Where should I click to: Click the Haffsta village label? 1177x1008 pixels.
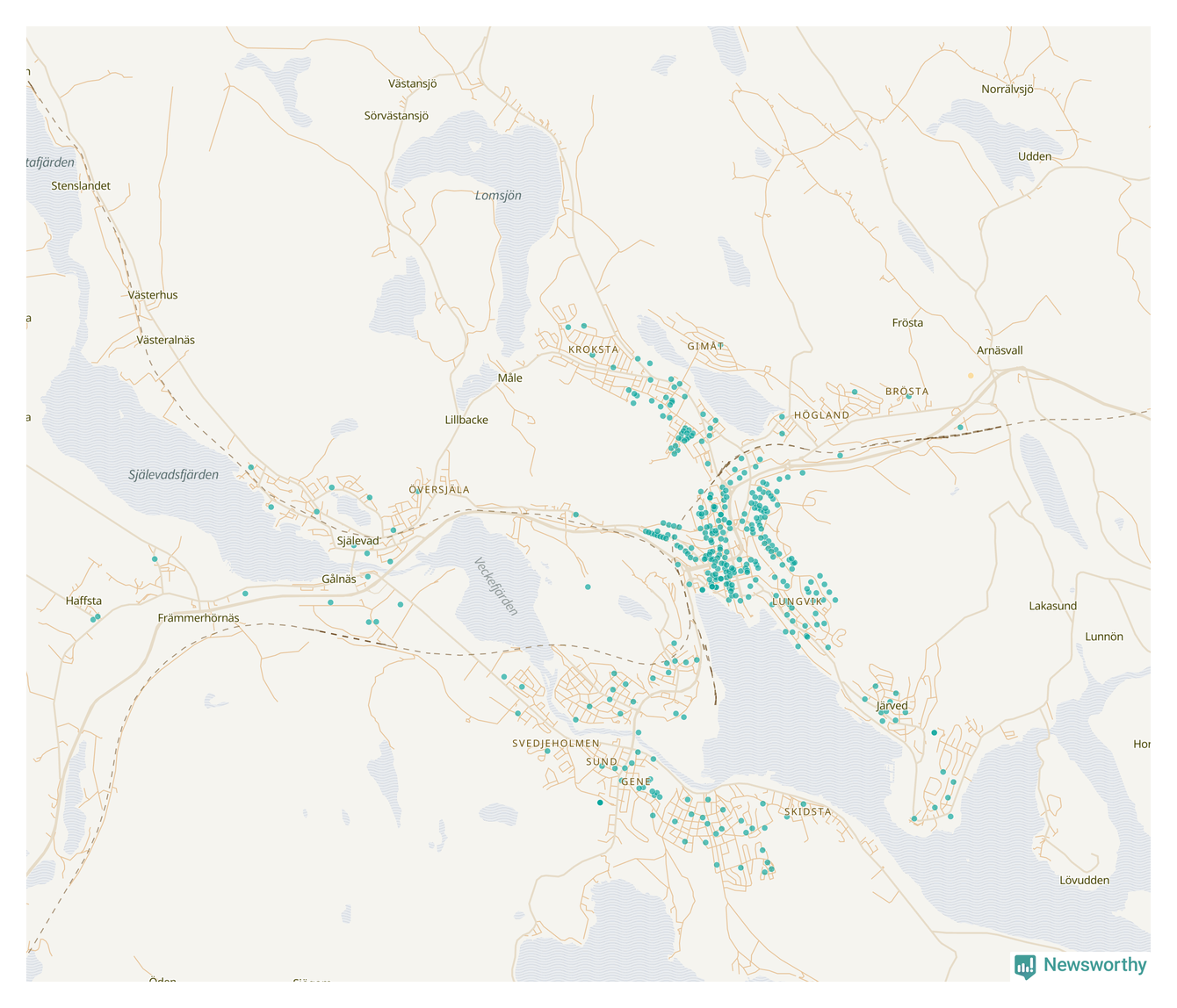click(83, 601)
